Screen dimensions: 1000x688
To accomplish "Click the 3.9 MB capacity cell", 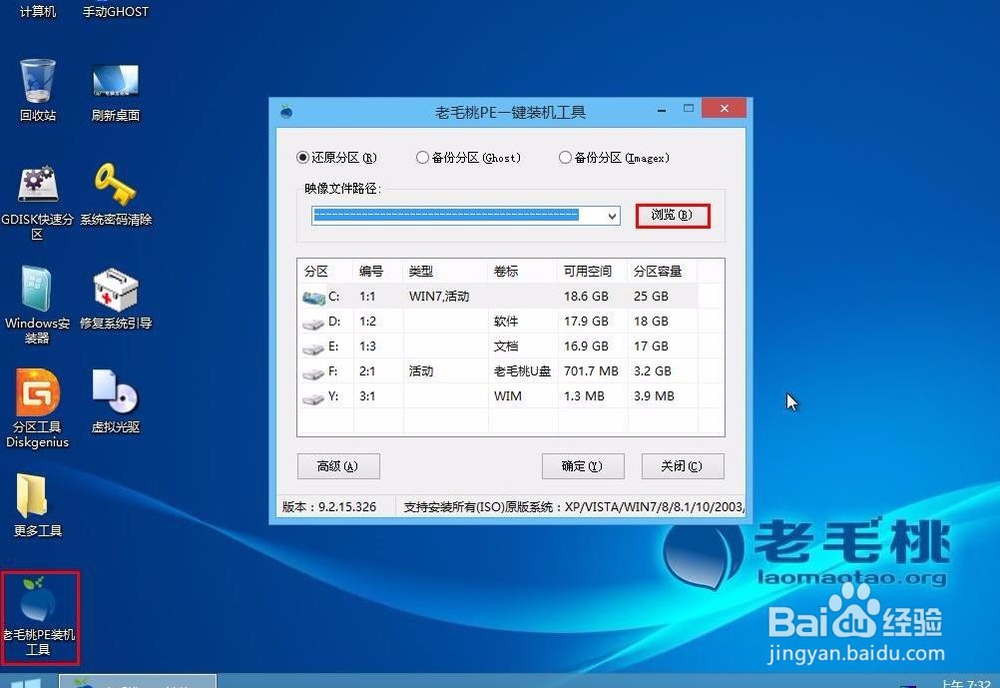I will coord(654,396).
